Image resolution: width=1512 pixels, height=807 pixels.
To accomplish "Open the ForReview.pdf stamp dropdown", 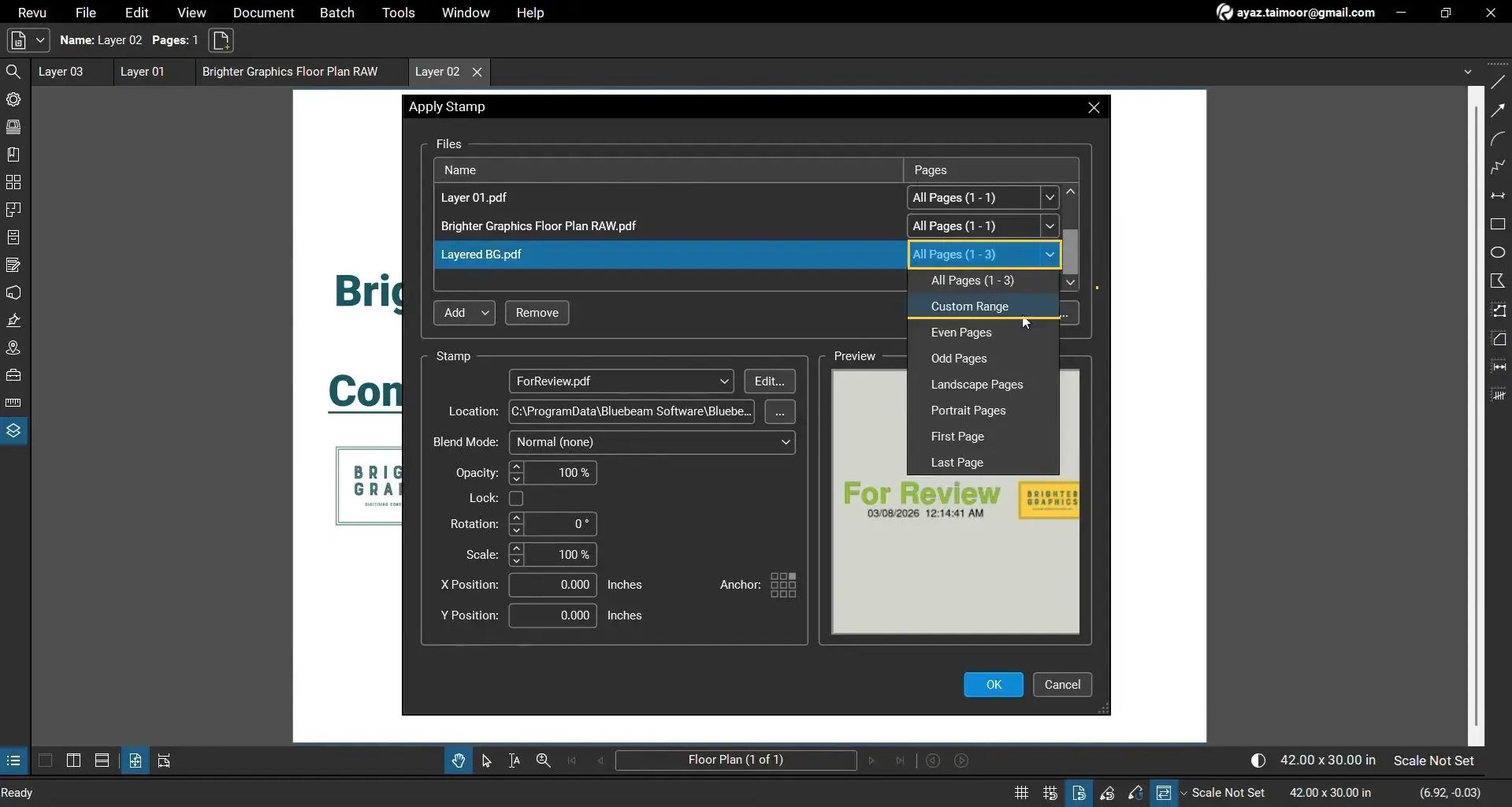I will [x=621, y=381].
